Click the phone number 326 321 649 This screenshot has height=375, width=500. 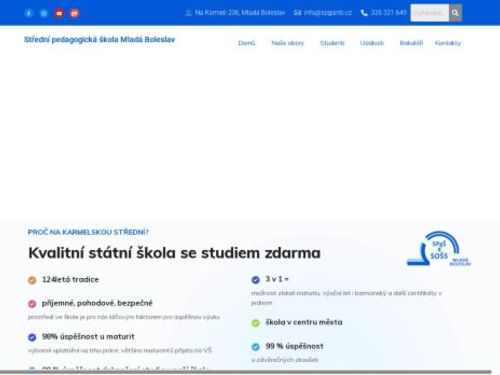(x=389, y=13)
